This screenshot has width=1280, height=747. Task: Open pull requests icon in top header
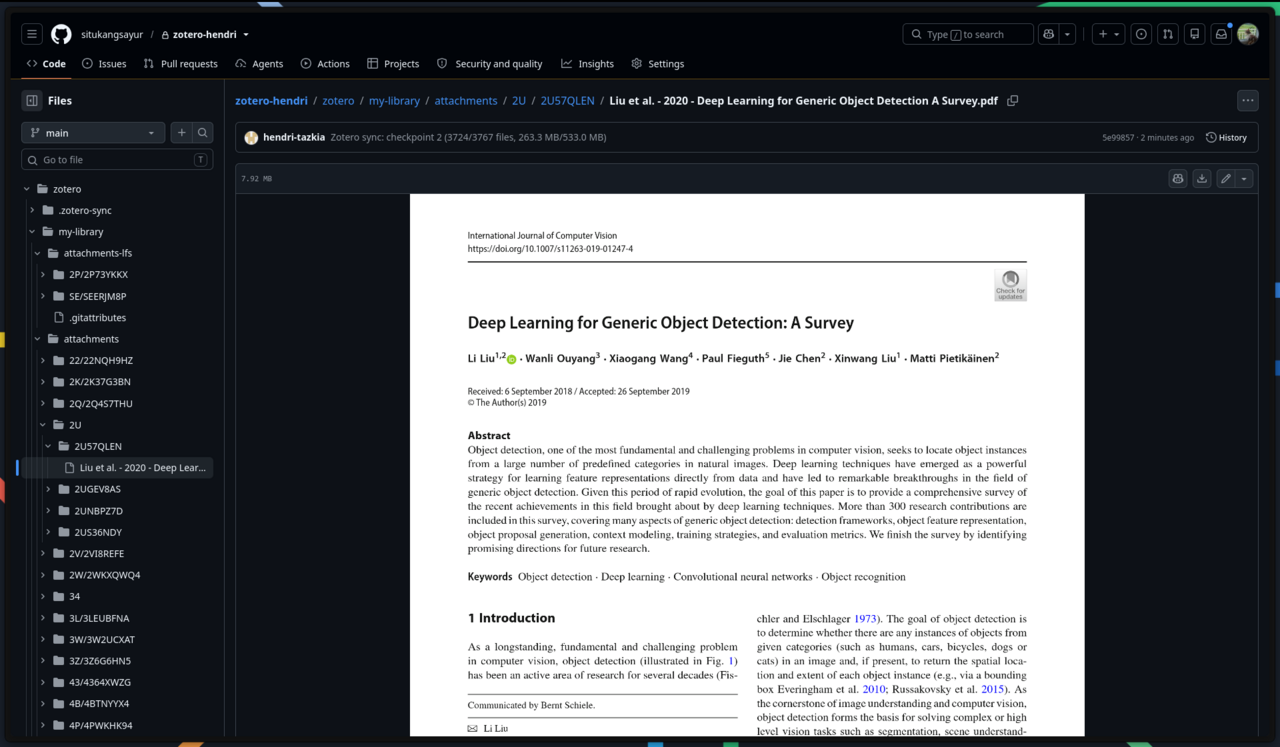pyautogui.click(x=1168, y=34)
